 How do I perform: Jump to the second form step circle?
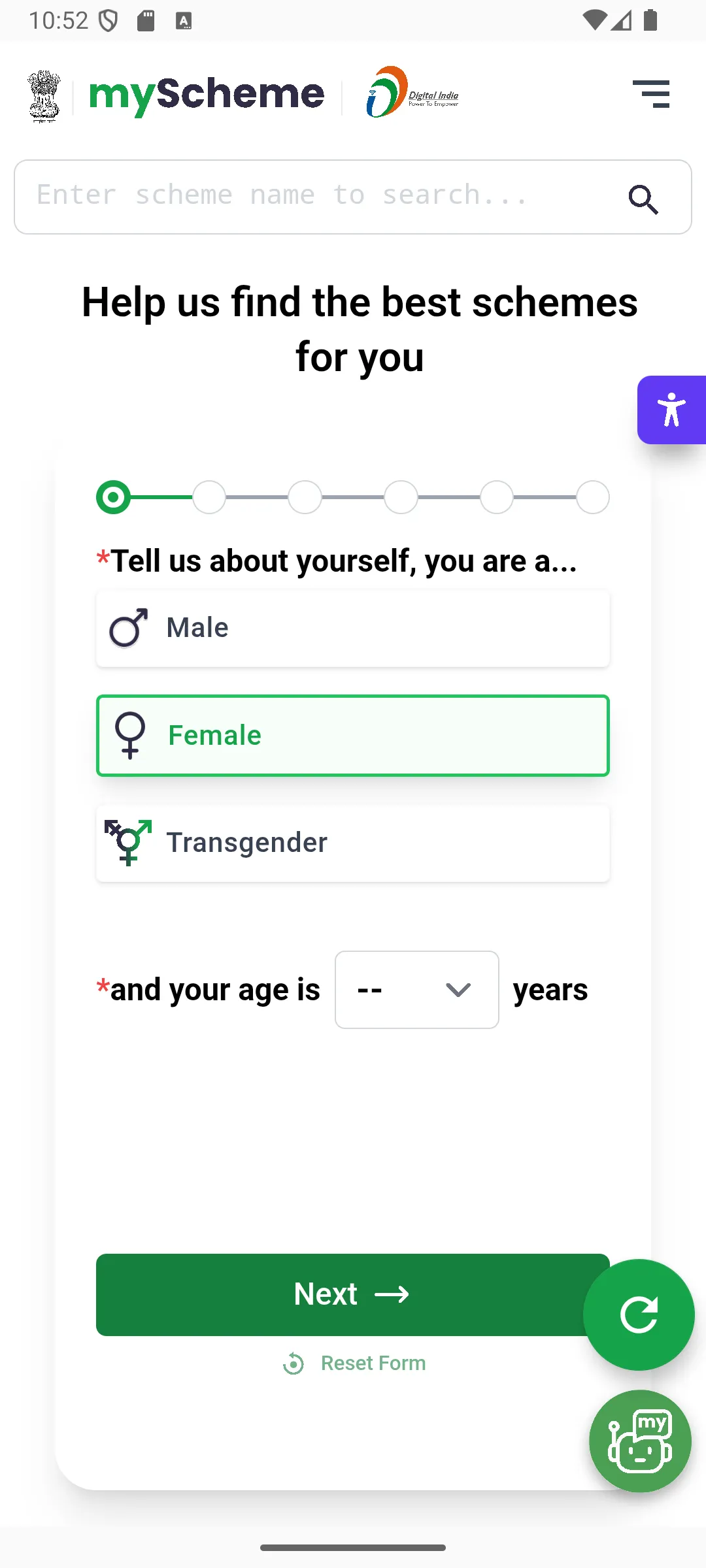209,498
